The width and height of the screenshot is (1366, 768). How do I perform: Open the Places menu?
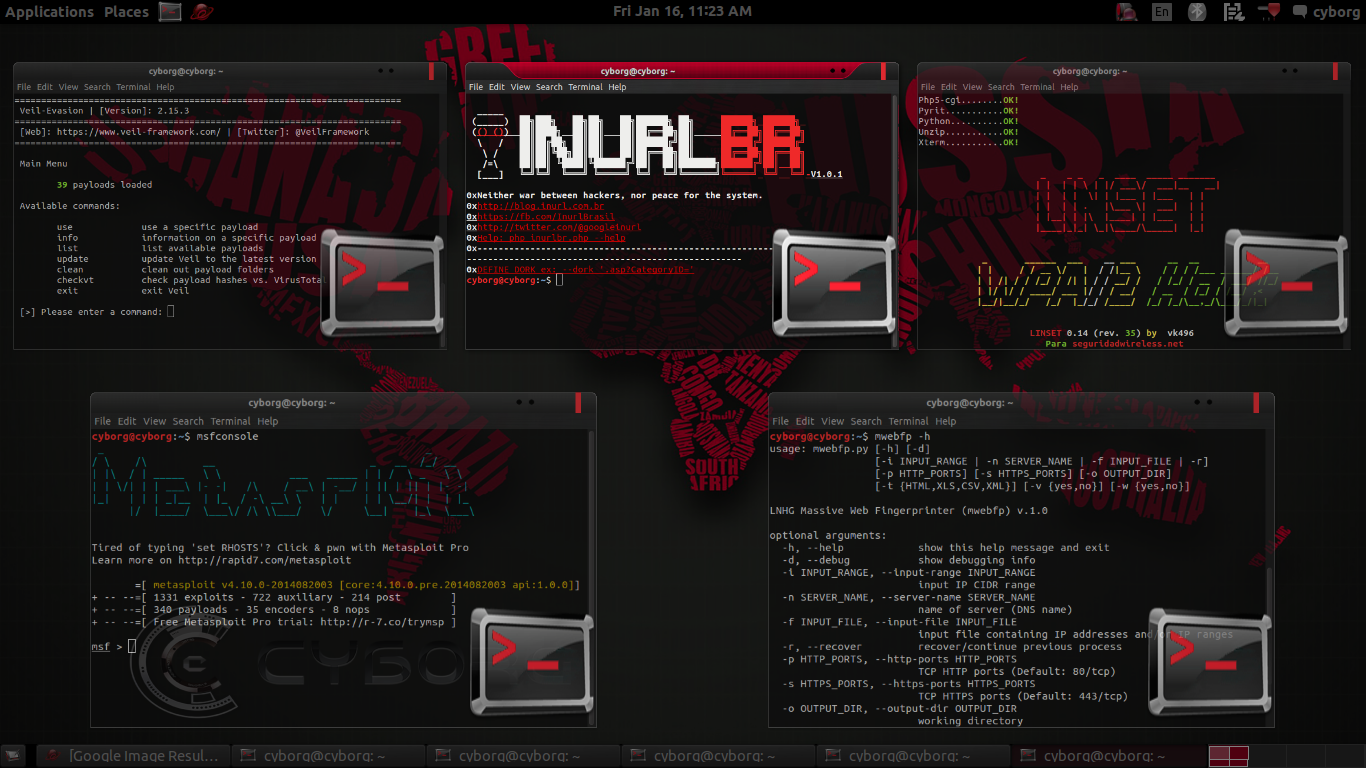[x=125, y=12]
